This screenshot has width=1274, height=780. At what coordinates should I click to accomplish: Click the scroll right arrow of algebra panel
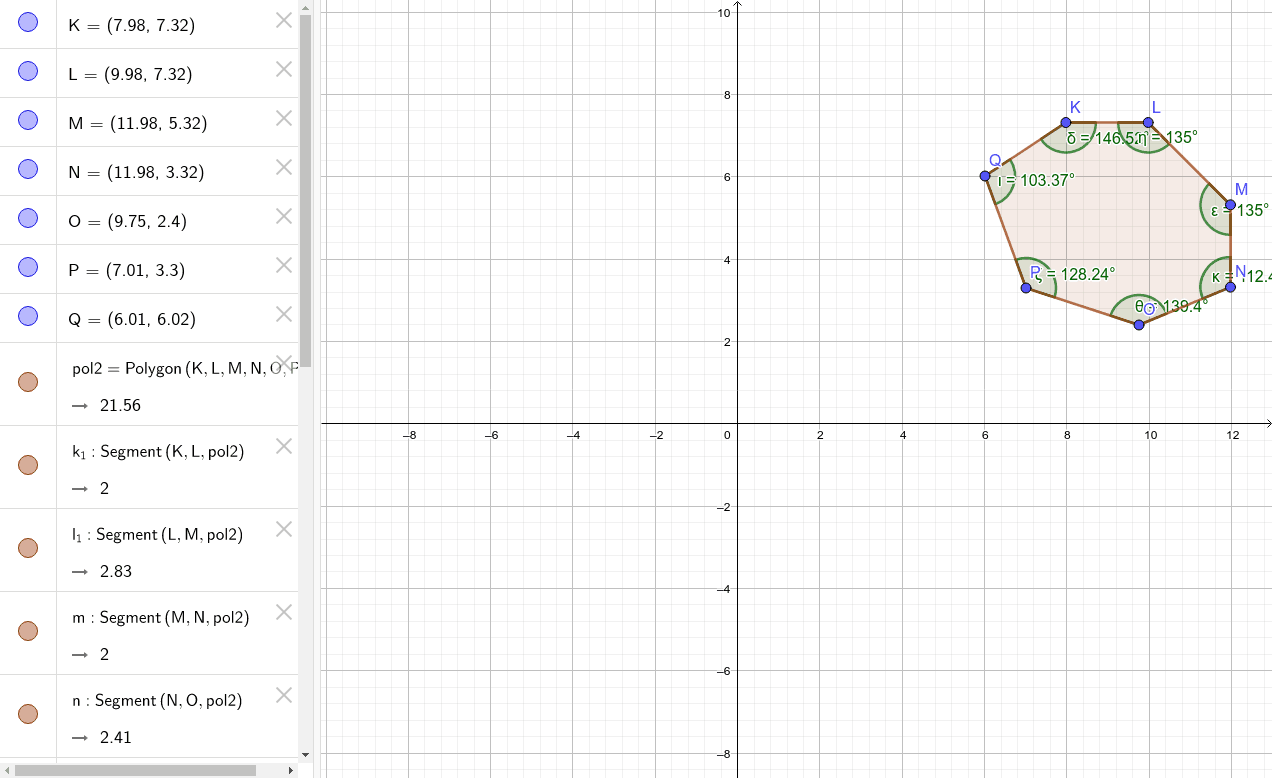tap(291, 771)
